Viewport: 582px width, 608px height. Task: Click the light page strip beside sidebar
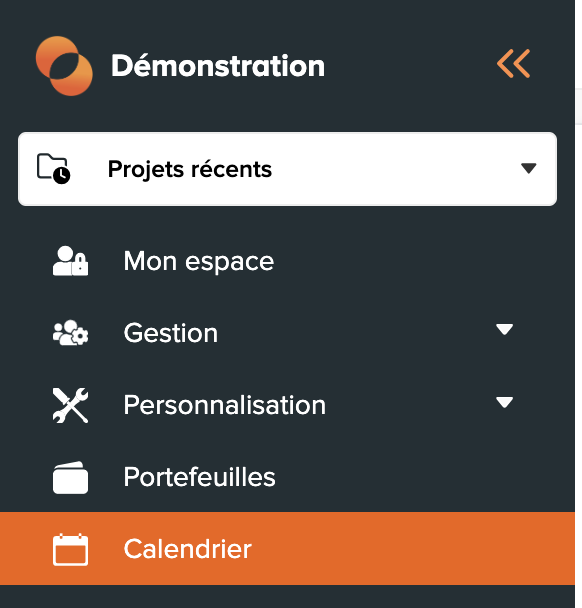[x=579, y=304]
